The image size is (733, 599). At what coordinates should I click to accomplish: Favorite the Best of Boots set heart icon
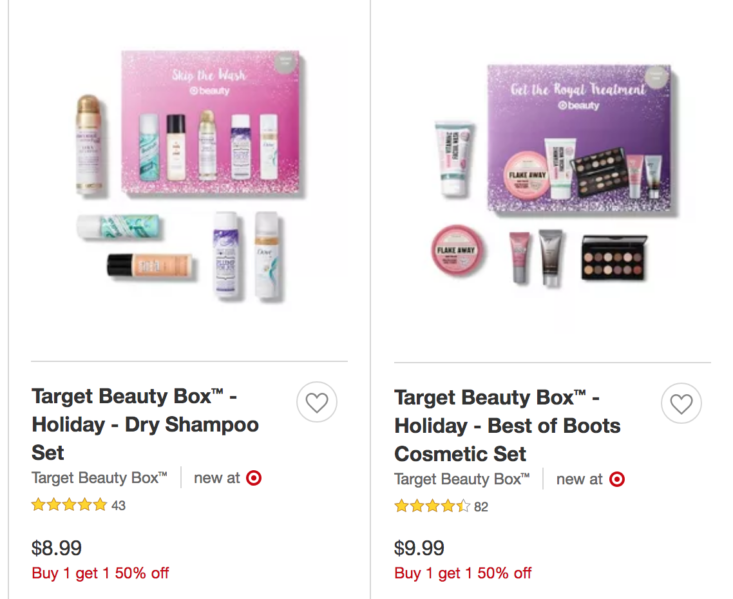click(x=681, y=404)
